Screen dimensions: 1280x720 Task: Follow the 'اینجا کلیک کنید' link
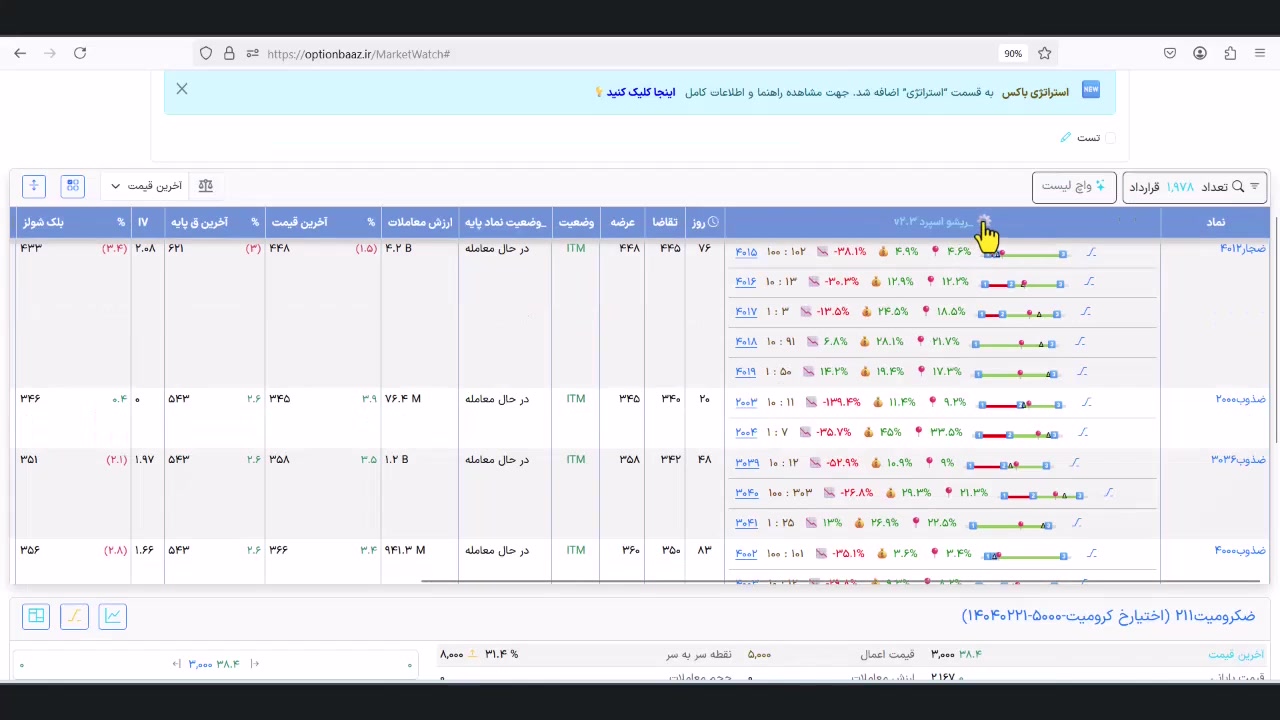pos(640,92)
